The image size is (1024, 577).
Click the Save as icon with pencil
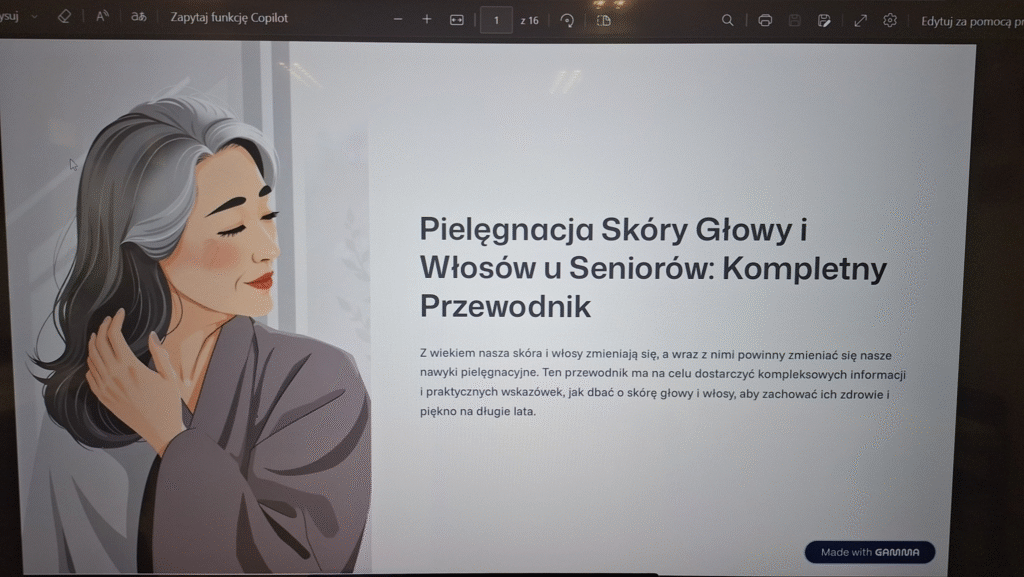[x=824, y=20]
